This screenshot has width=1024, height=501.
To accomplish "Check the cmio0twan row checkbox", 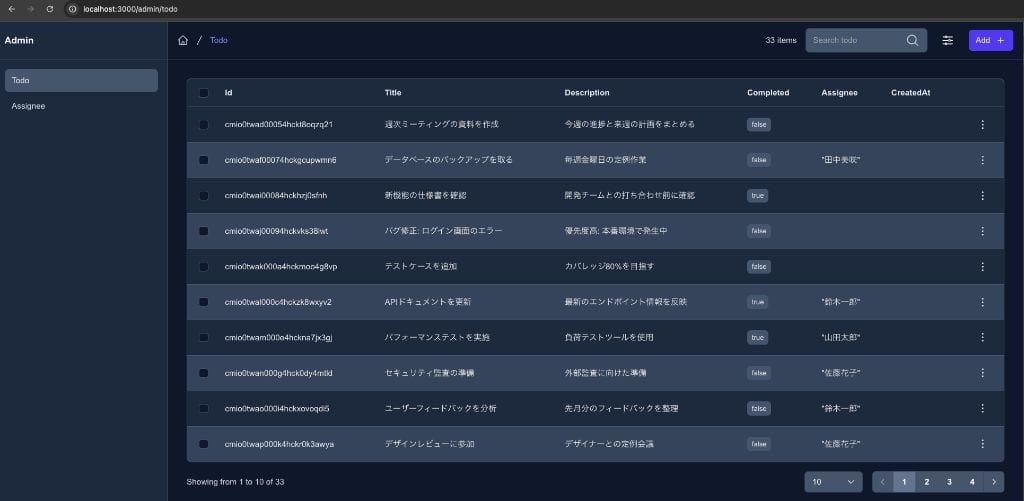I will click(x=204, y=372).
